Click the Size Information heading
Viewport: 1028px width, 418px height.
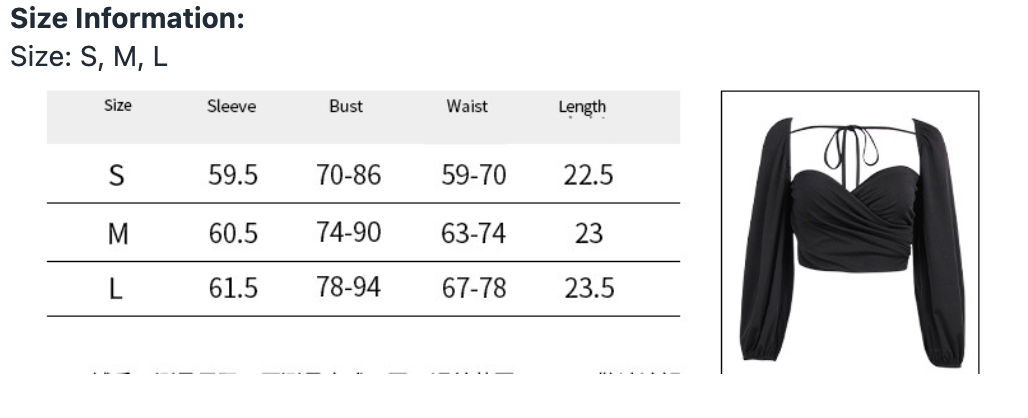point(127,18)
